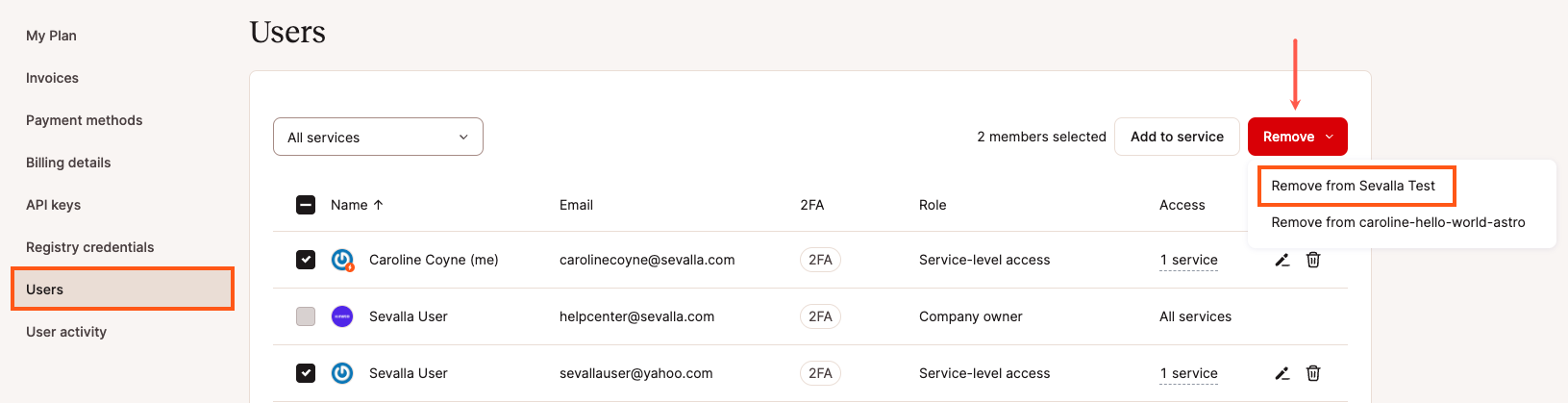This screenshot has height=403, width=1568.
Task: Click Caroline Coyne's avatar icon
Action: pyautogui.click(x=342, y=260)
